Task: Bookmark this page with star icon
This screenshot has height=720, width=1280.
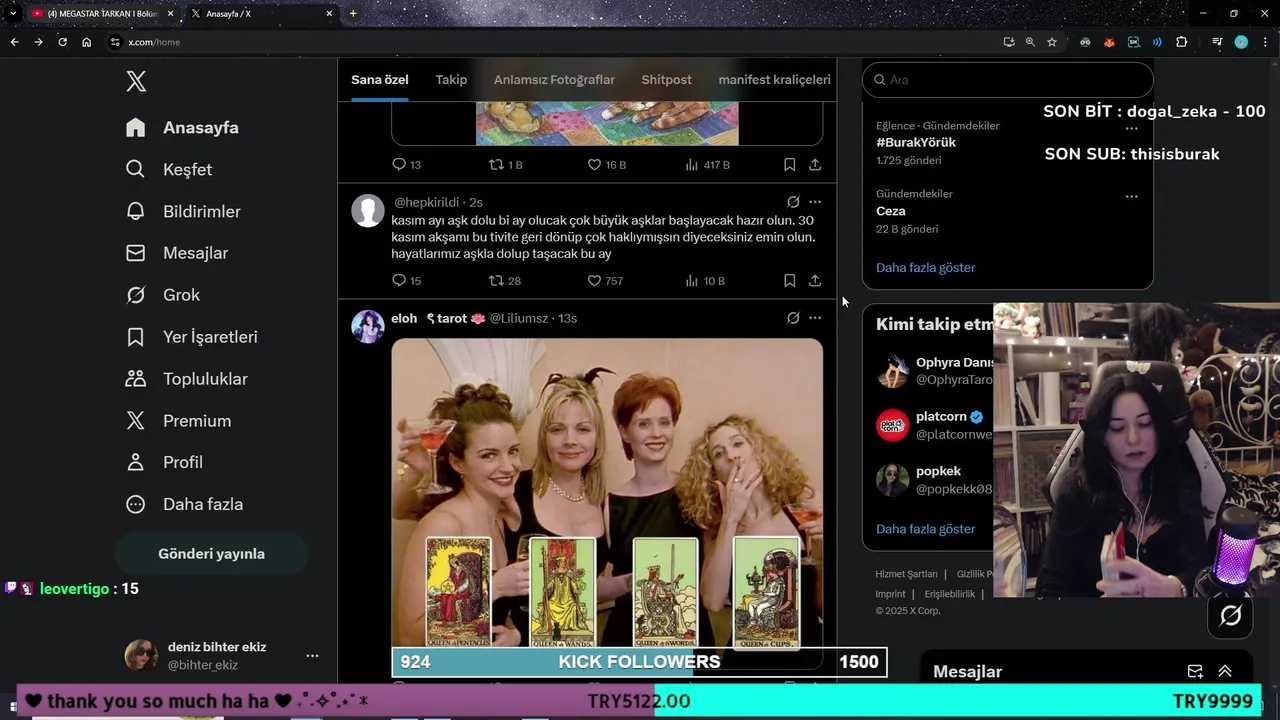Action: click(1052, 42)
